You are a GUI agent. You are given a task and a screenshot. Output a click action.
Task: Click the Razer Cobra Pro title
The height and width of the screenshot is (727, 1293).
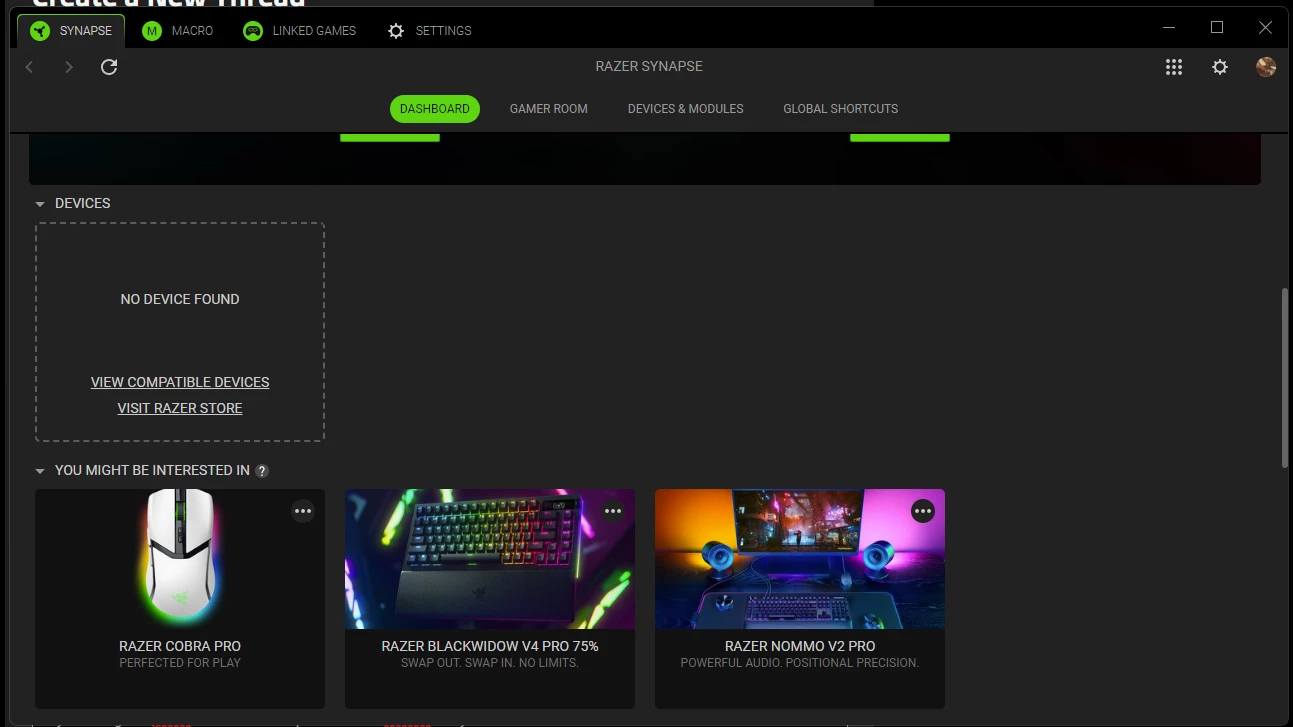180,646
